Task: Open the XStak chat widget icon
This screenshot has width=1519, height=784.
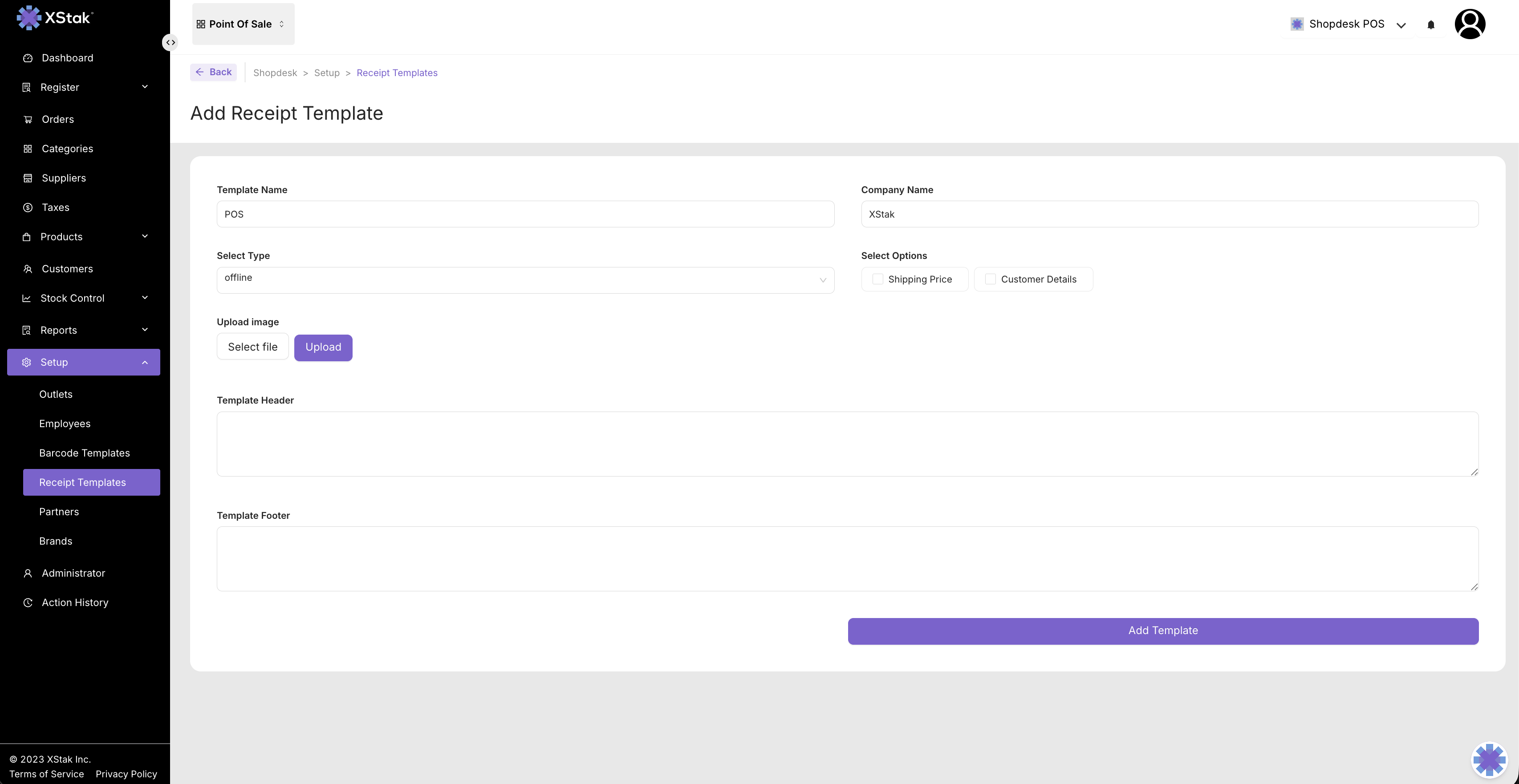Action: coord(1490,759)
